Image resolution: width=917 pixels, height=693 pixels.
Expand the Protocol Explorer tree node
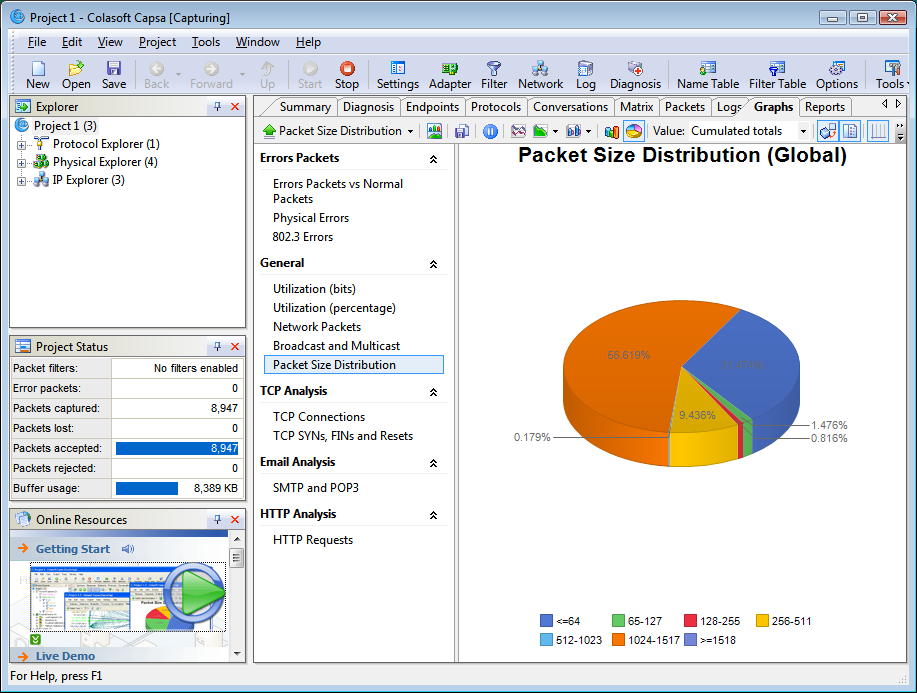point(22,145)
